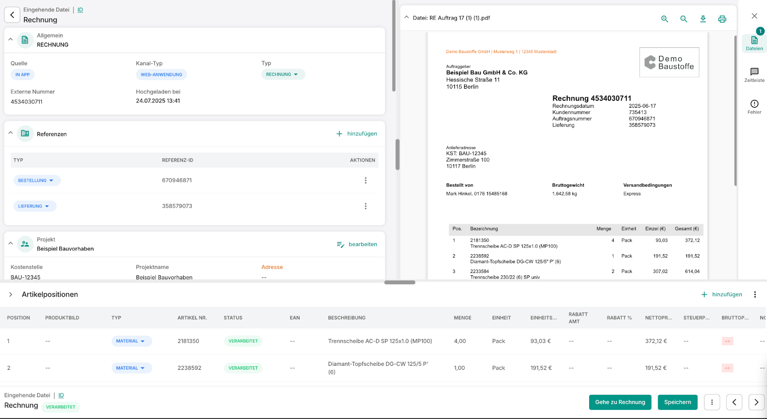Go to next document with right arrow
This screenshot has width=767, height=419.
click(756, 402)
